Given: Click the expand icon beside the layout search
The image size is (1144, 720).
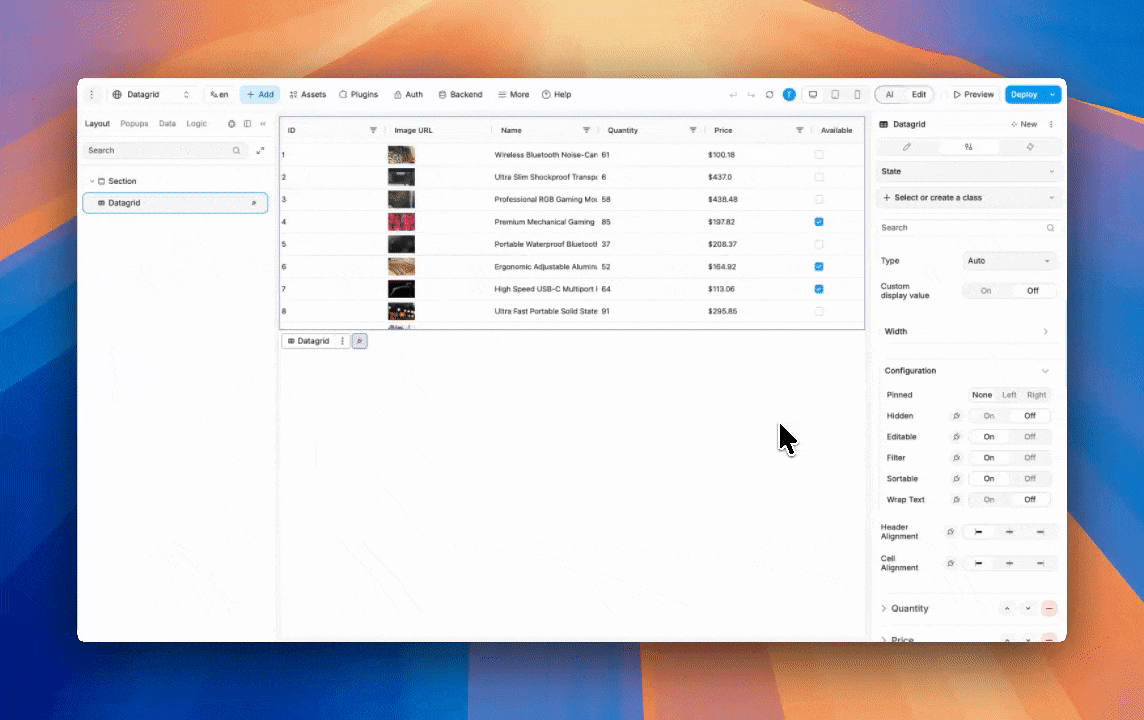Looking at the screenshot, I should (x=260, y=151).
